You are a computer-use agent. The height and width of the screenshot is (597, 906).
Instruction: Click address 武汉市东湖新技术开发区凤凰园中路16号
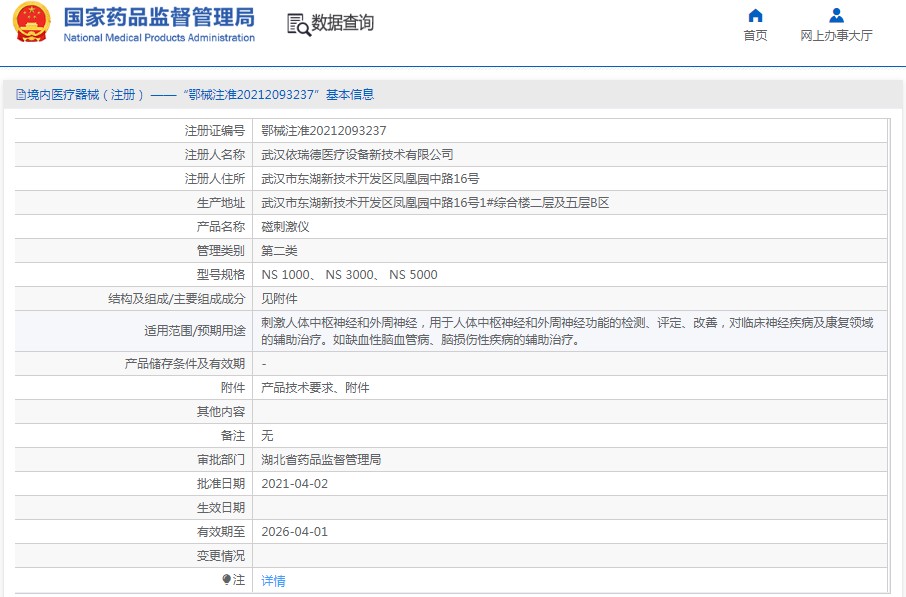click(x=370, y=179)
